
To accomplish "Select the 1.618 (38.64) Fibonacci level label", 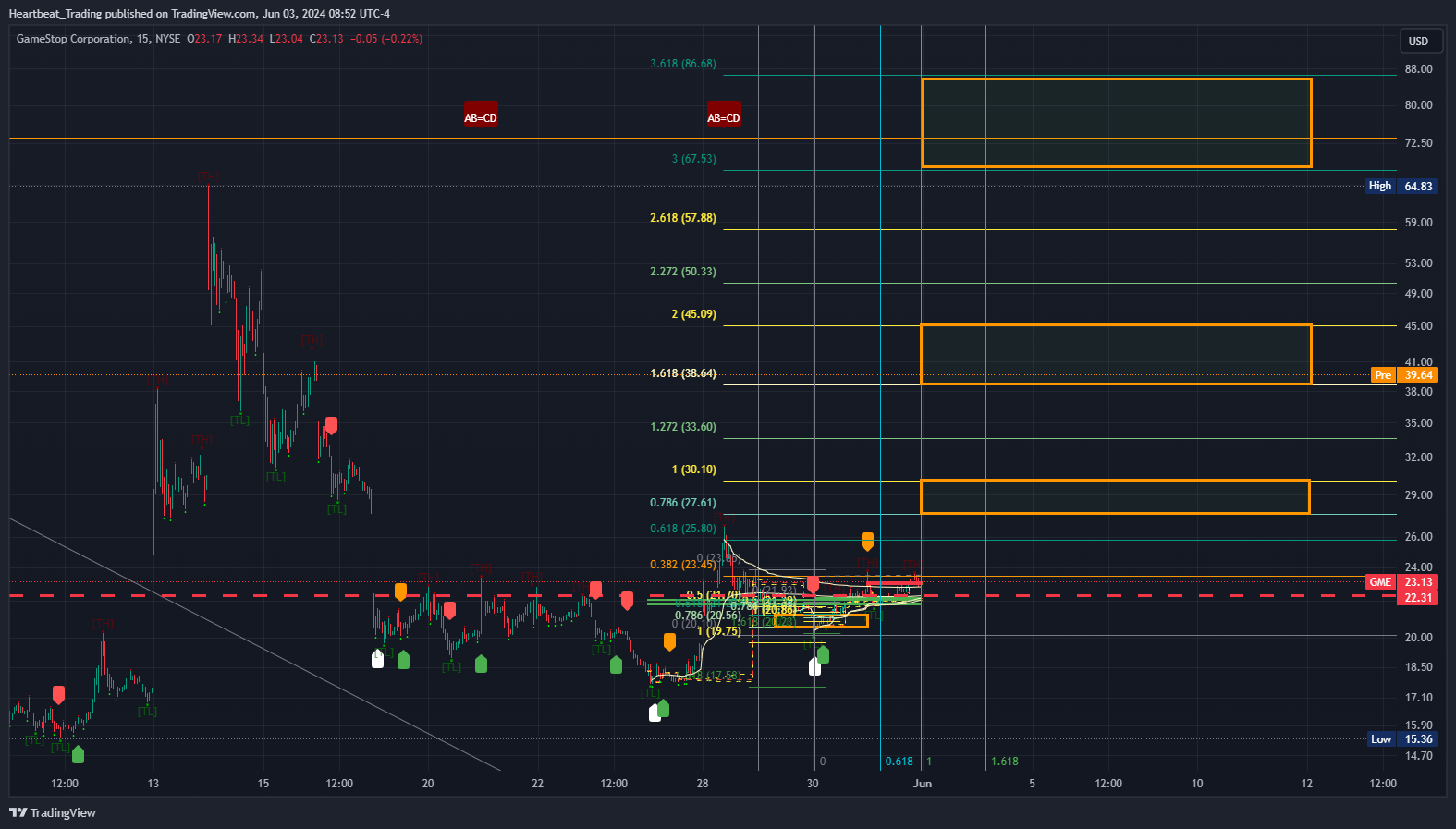I will tap(682, 373).
